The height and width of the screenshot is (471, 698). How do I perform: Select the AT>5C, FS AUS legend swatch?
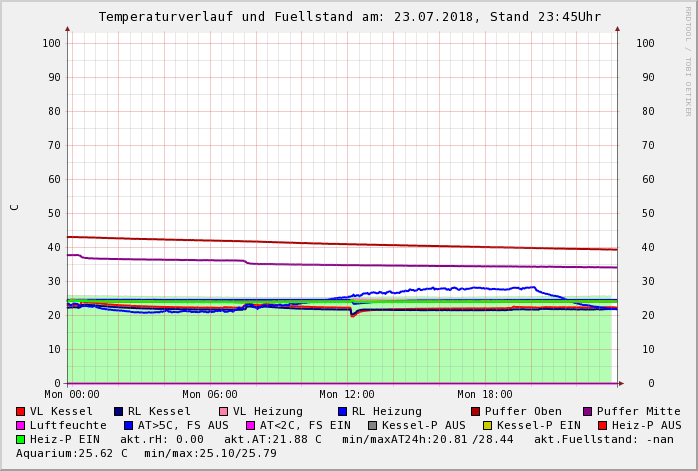tap(129, 426)
